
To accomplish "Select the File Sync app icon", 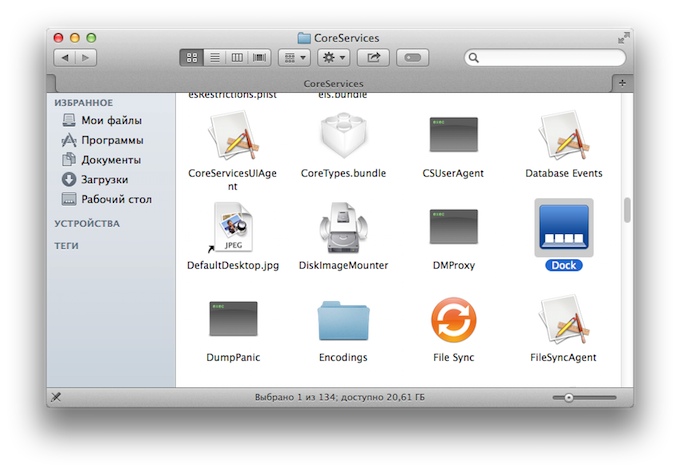I will click(x=453, y=321).
